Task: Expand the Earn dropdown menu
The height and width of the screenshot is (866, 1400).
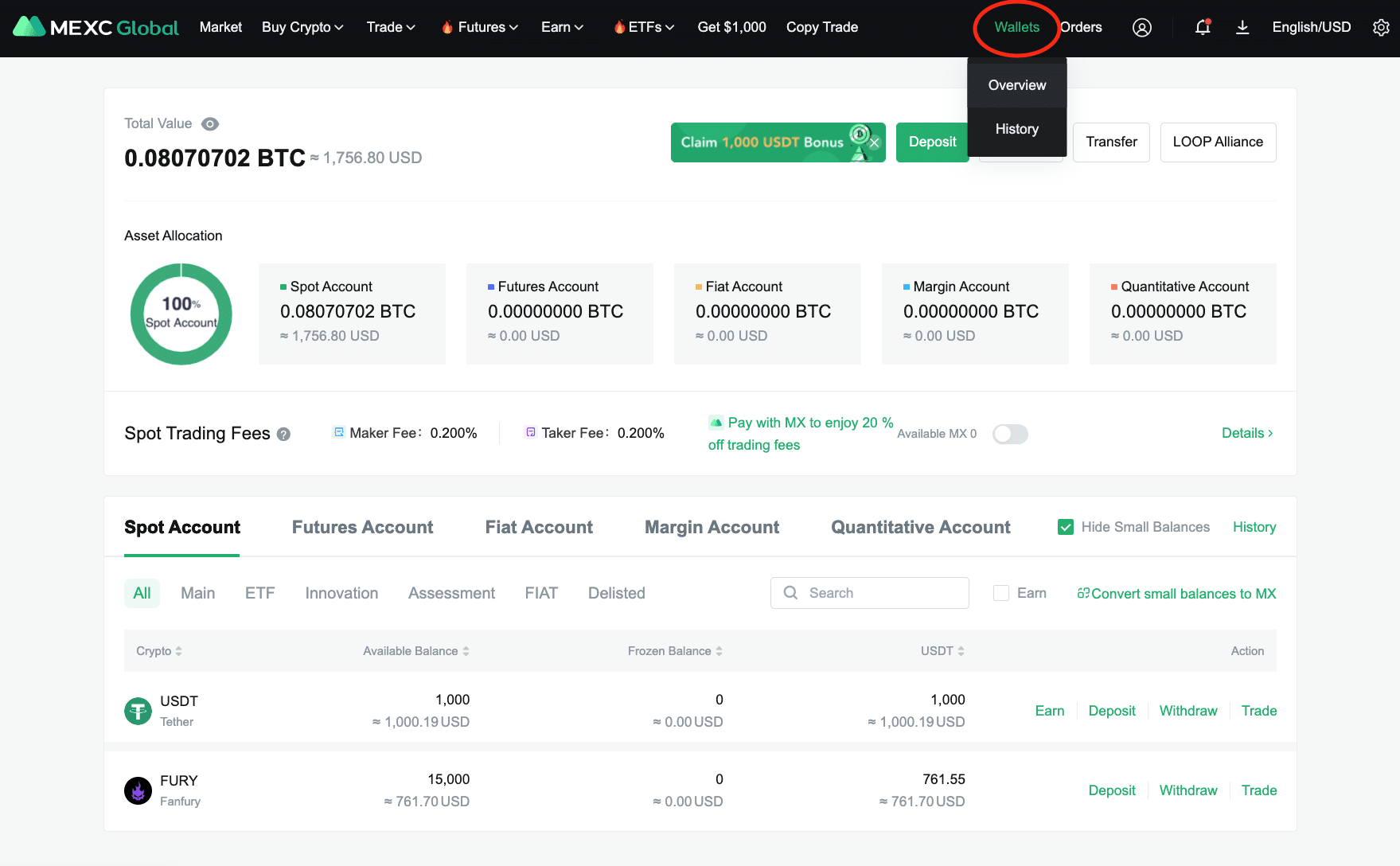Action: [x=562, y=27]
